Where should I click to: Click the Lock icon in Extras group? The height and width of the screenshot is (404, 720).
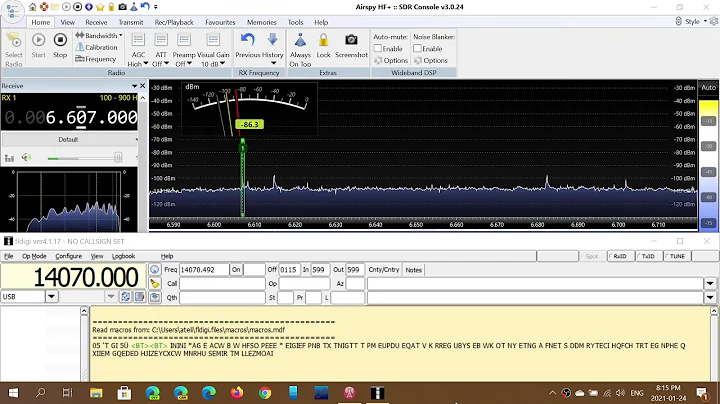point(323,45)
